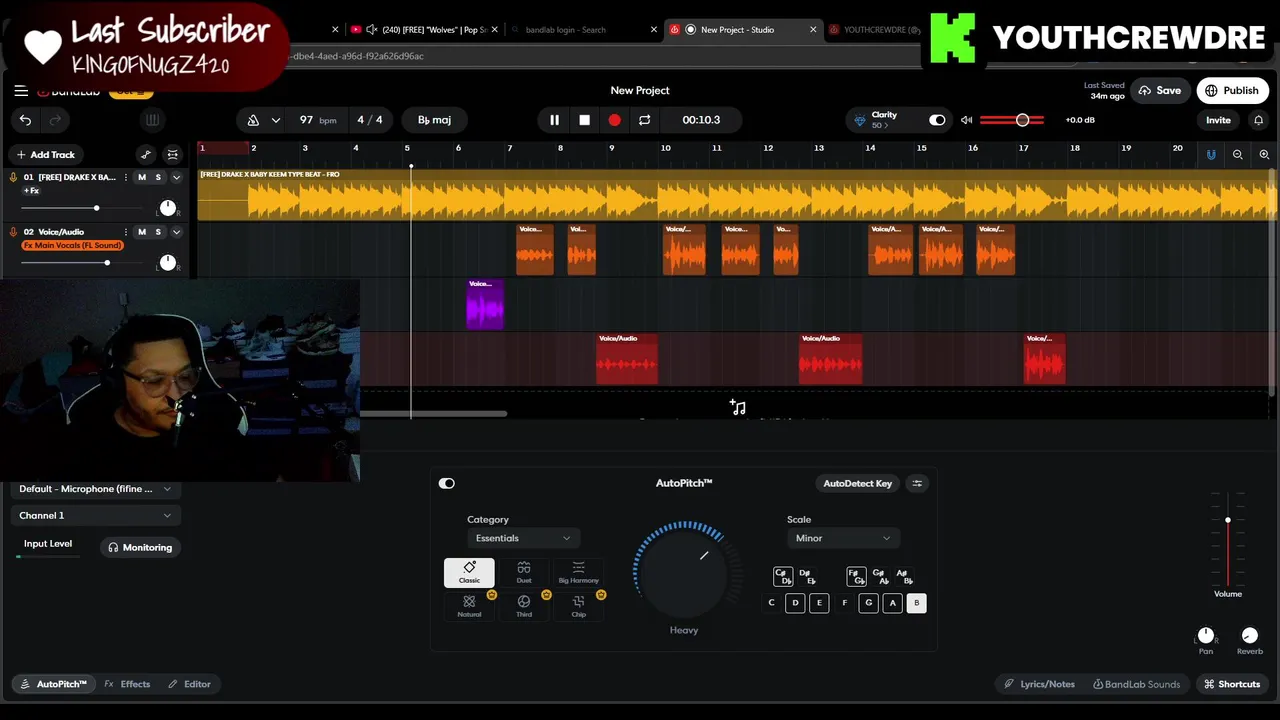Solo track 02 Voice/Audio
The height and width of the screenshot is (720, 1280).
tap(158, 232)
